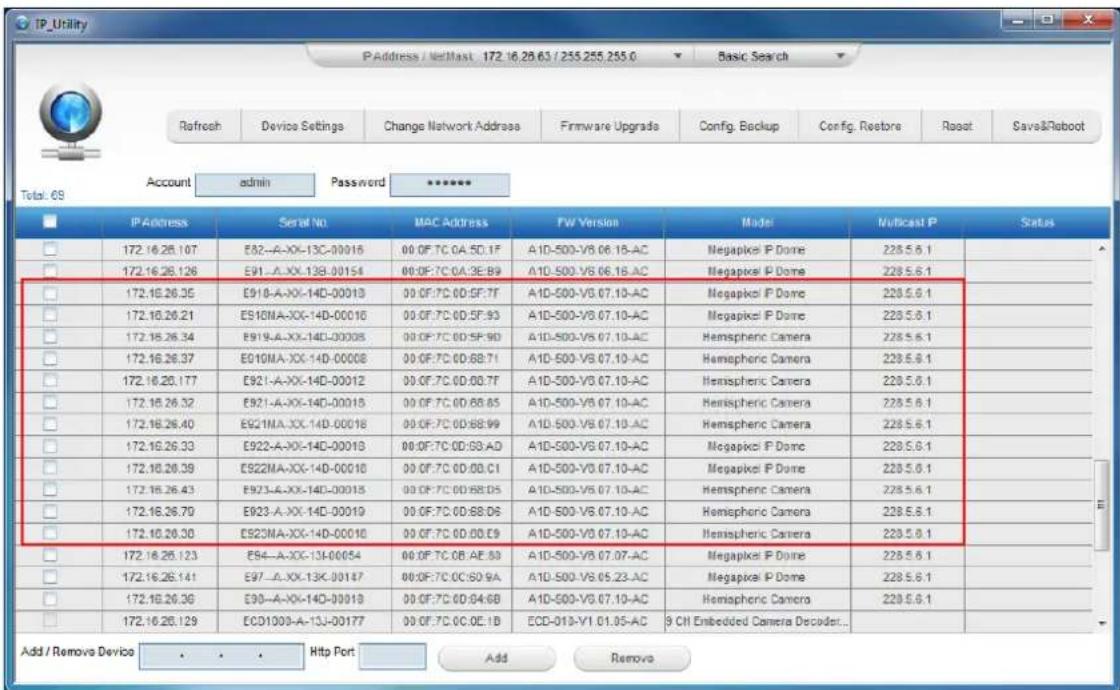Screen dimensions: 1120x690
Task: Select the IP cell 172.16.26.33
Action: 159,446
